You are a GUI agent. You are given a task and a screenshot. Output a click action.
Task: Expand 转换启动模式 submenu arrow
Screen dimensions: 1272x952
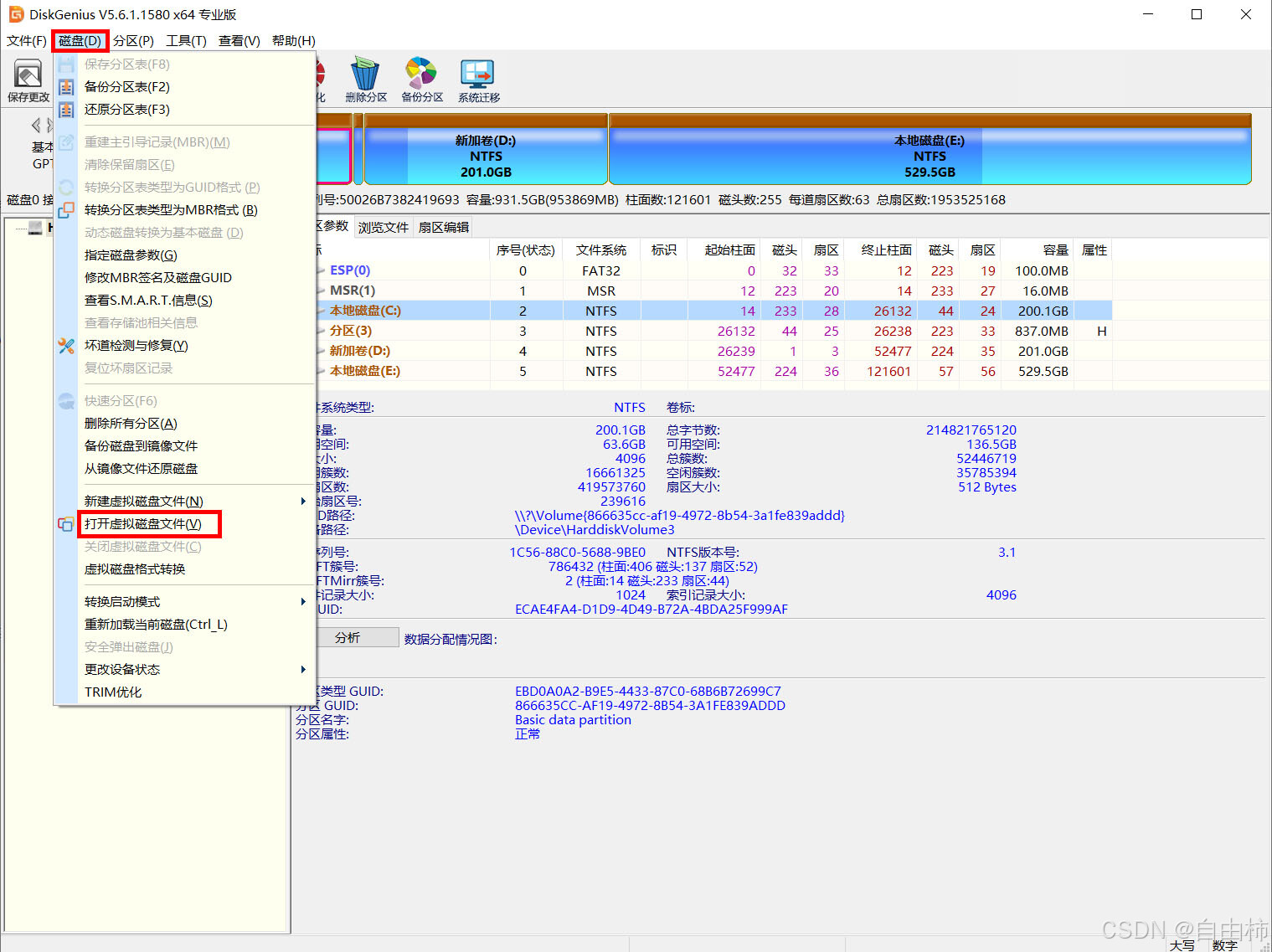[x=303, y=602]
